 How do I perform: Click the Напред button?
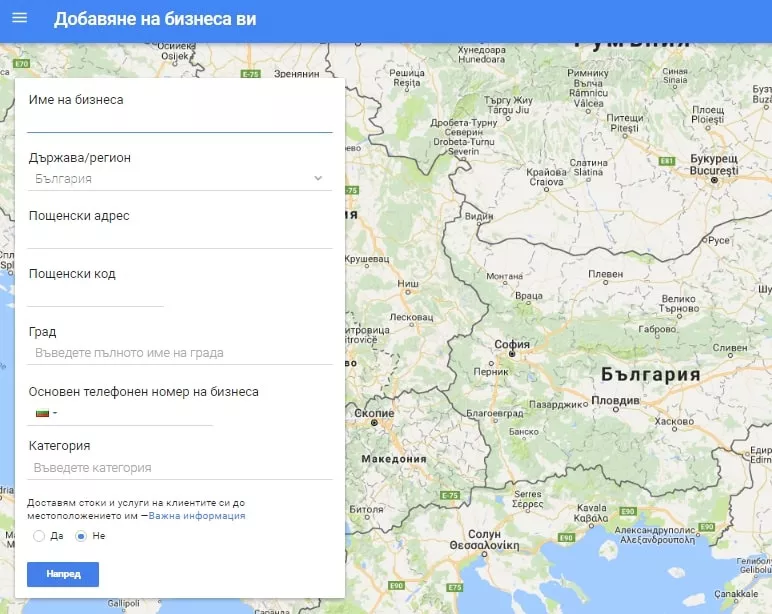63,574
